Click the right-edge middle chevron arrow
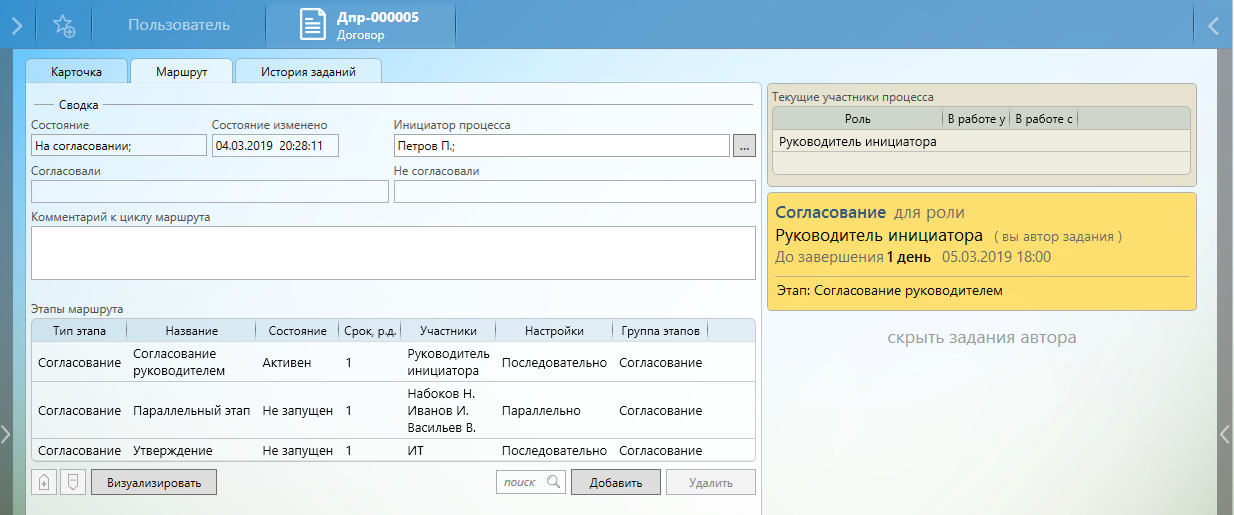This screenshot has height=515, width=1234. click(x=1225, y=433)
